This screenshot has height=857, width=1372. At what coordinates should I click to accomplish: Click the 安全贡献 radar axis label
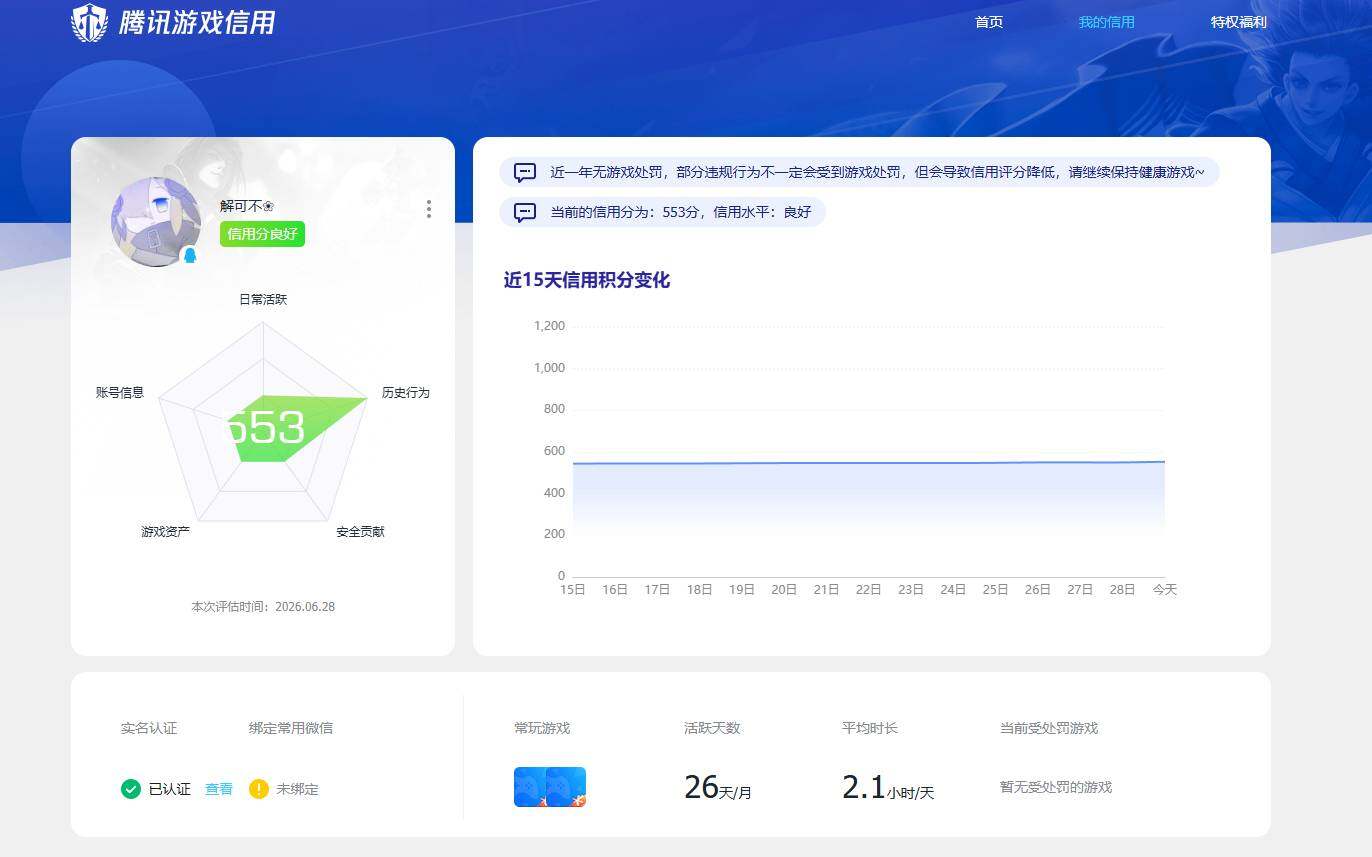pos(361,532)
